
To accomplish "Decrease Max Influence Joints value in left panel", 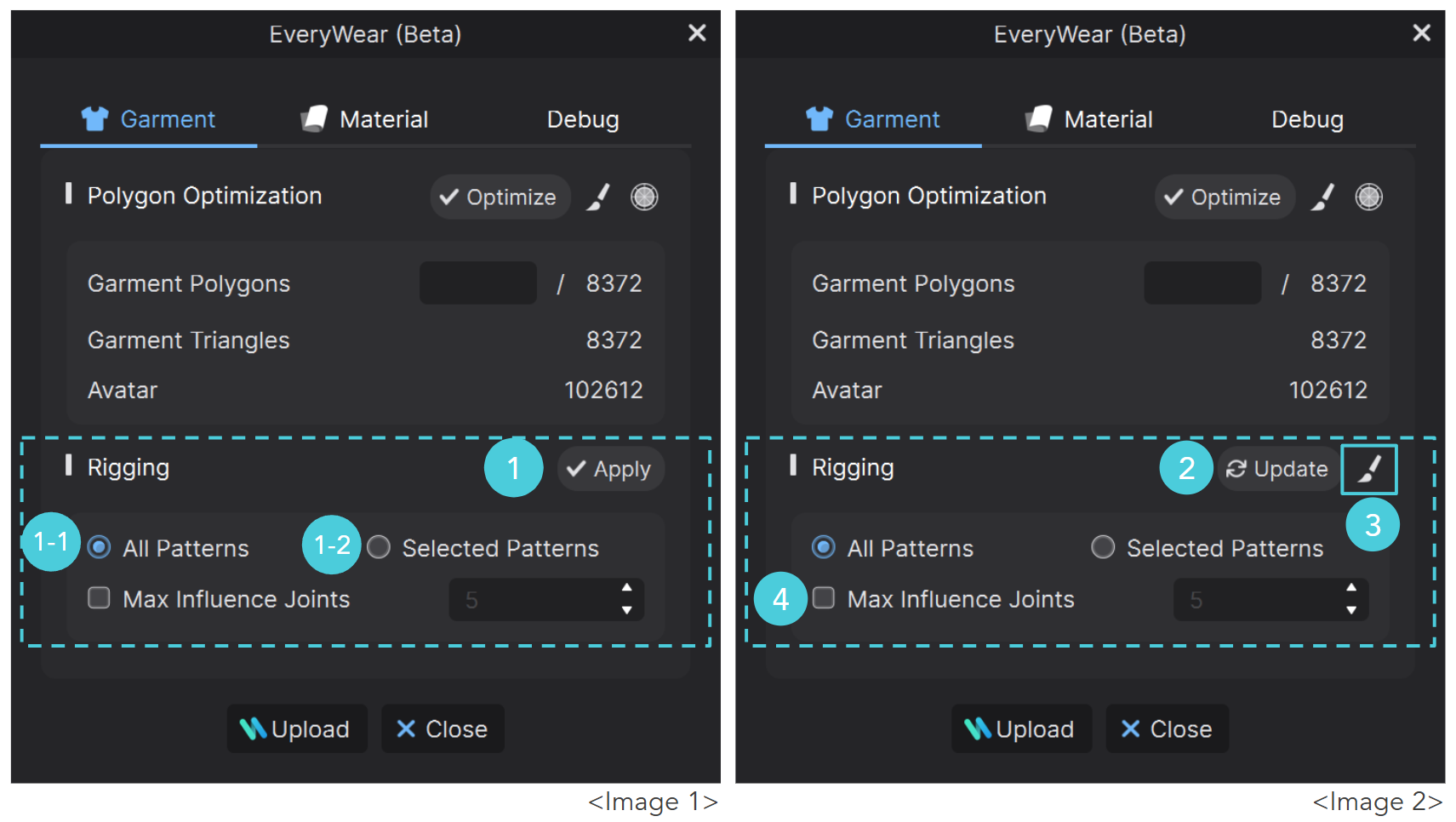I will pos(627,610).
